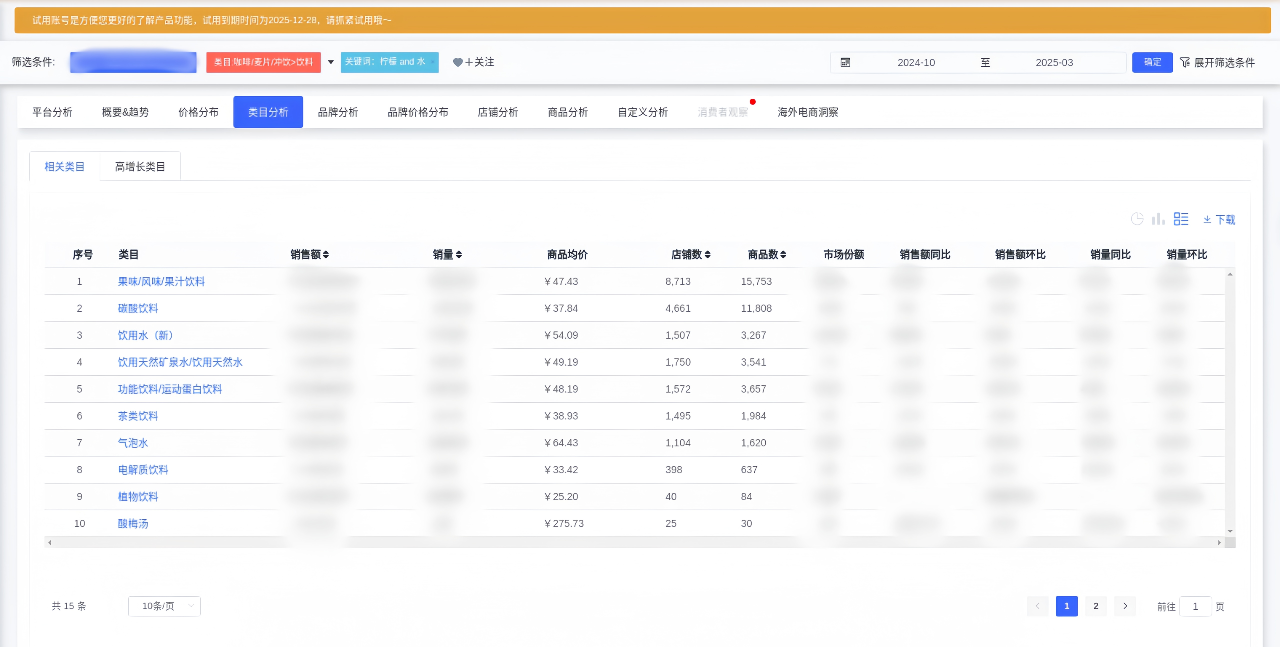Select the 高增长类目 sub-tab

(x=140, y=166)
